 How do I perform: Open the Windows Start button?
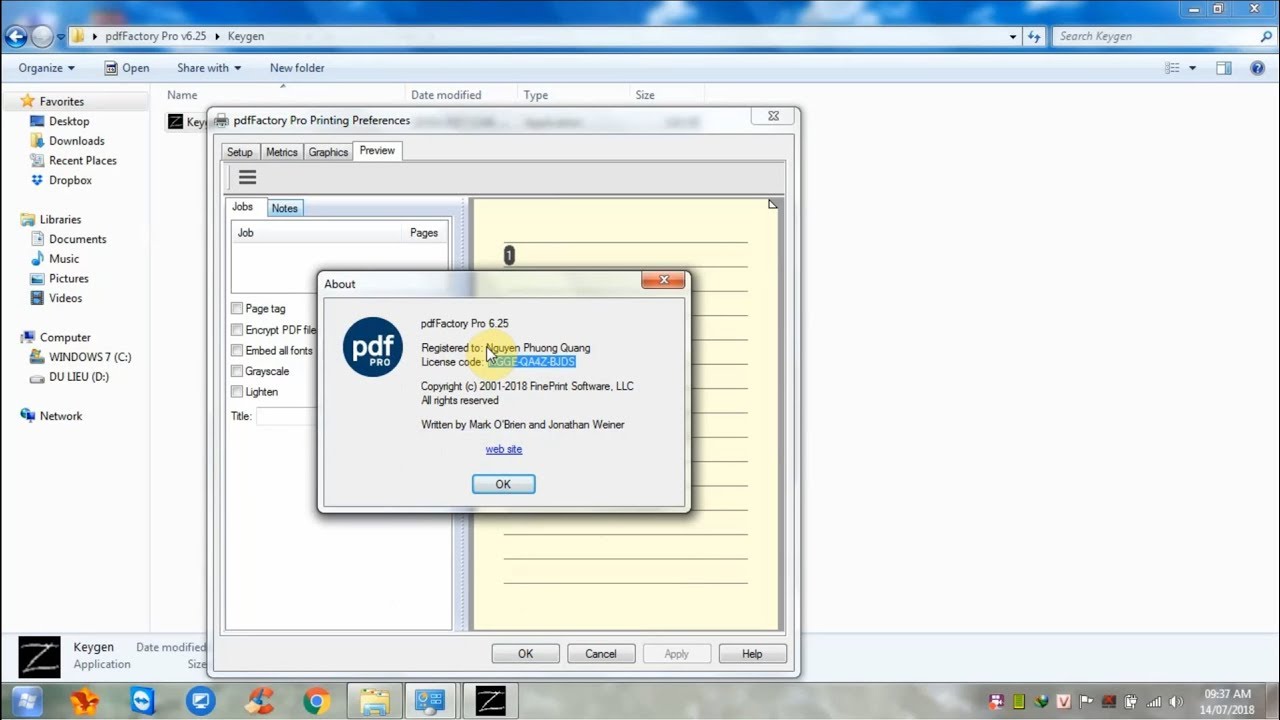(x=25, y=700)
